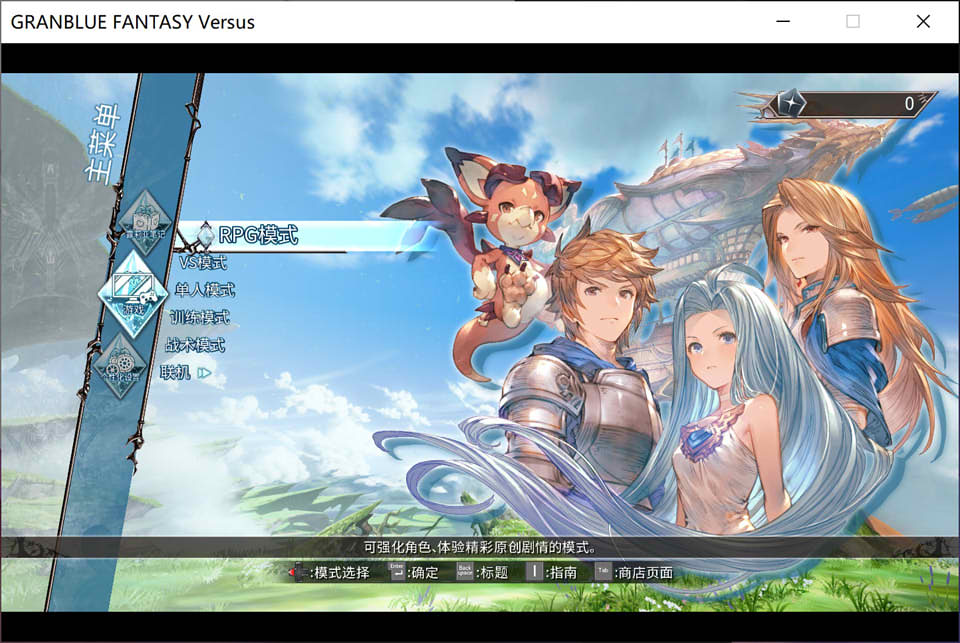
Task: Enter 训练模式 training mode
Action: pyautogui.click(x=199, y=317)
